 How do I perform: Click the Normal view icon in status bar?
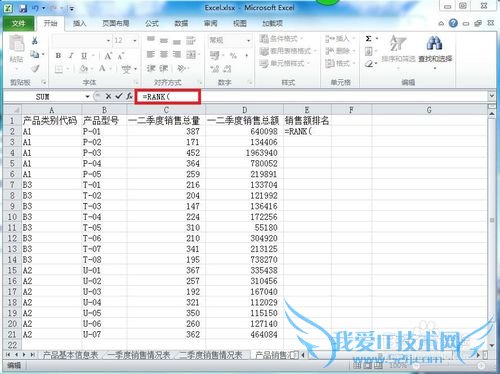[357, 366]
